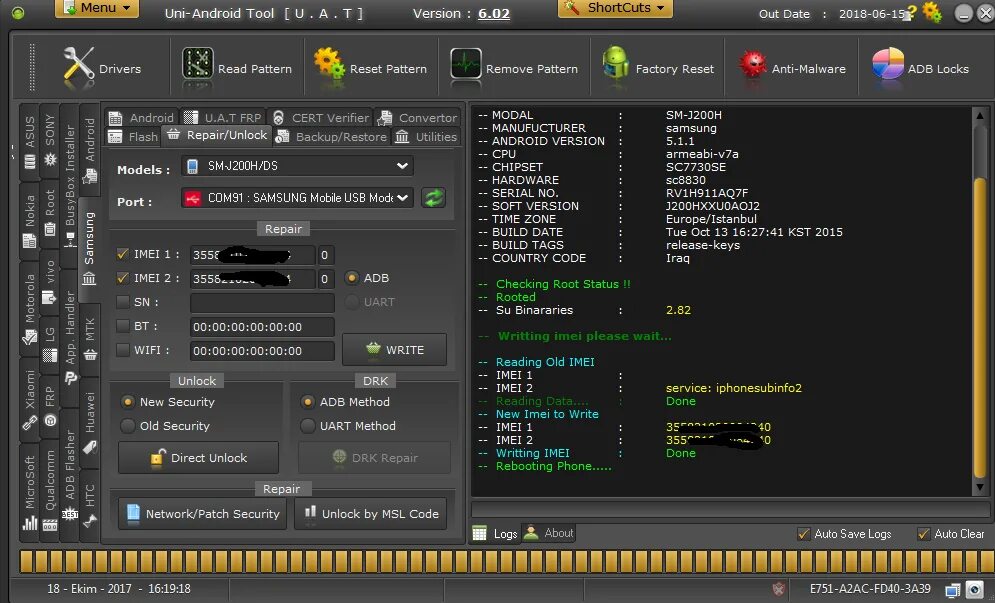Switch to the U.A.T FRP tab
Viewport: 995px width, 603px height.
223,117
